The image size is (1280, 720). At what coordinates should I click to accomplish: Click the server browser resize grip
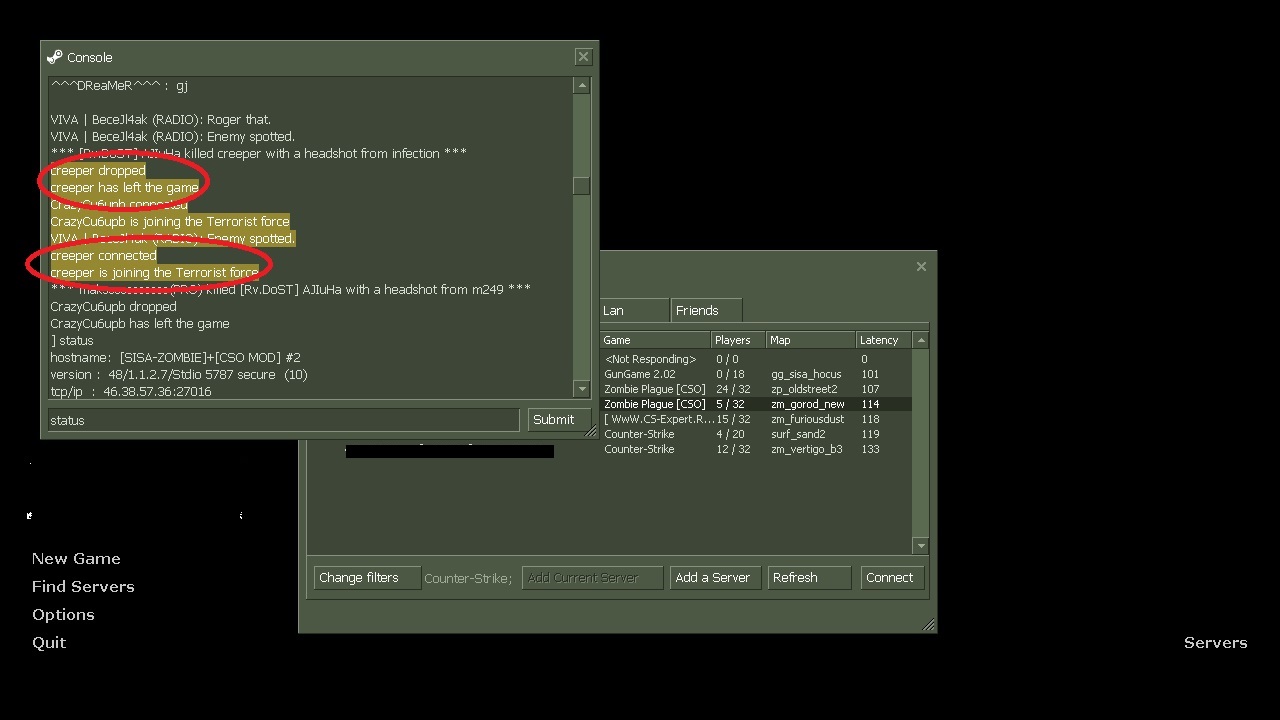(x=928, y=625)
